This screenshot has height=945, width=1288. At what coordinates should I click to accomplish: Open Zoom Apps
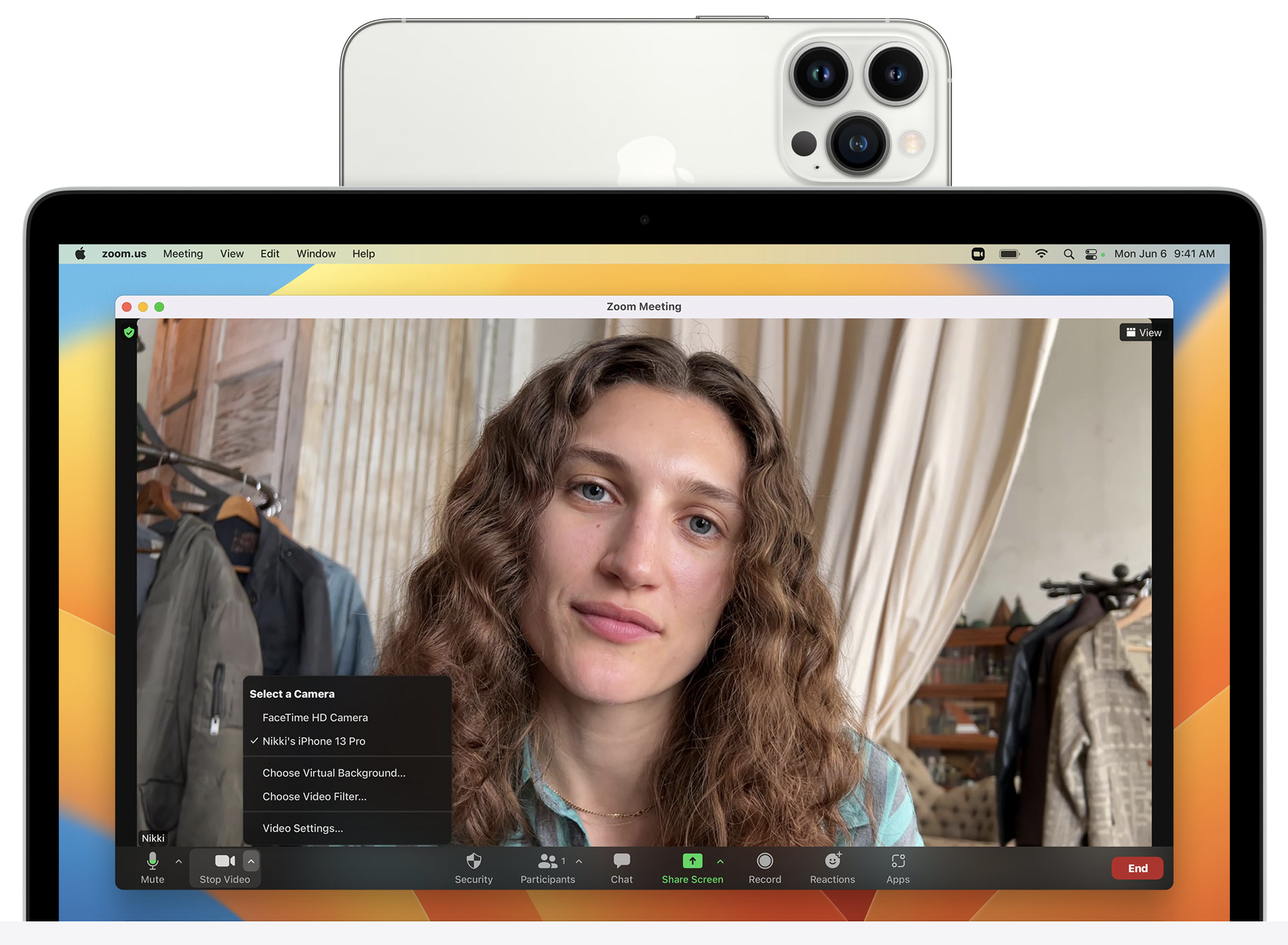coord(898,868)
